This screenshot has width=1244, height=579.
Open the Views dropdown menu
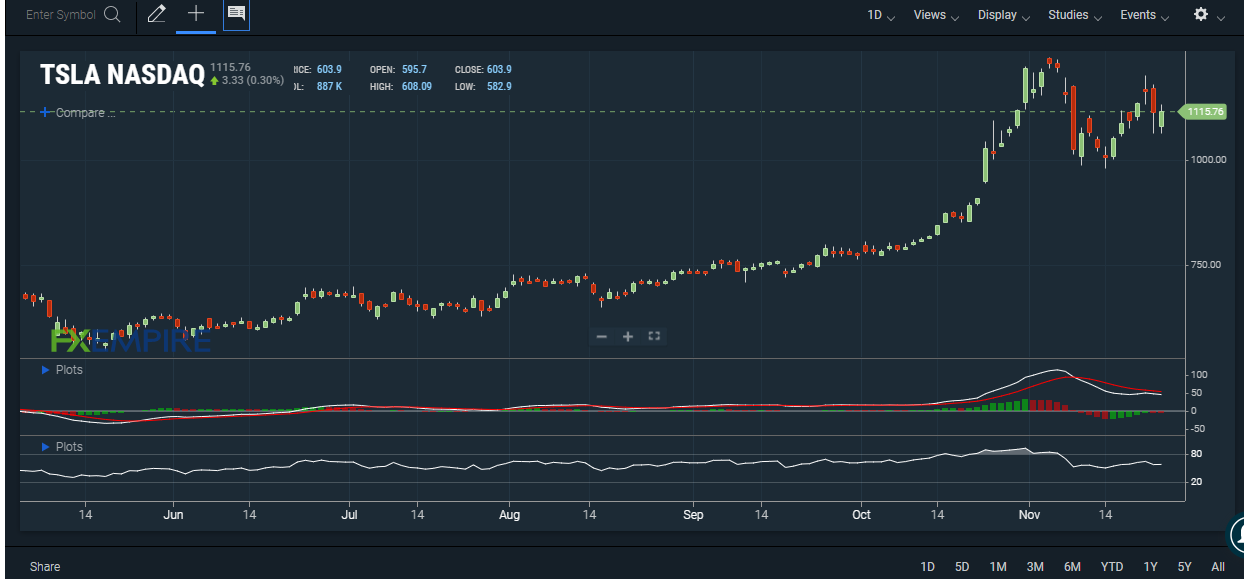[936, 15]
